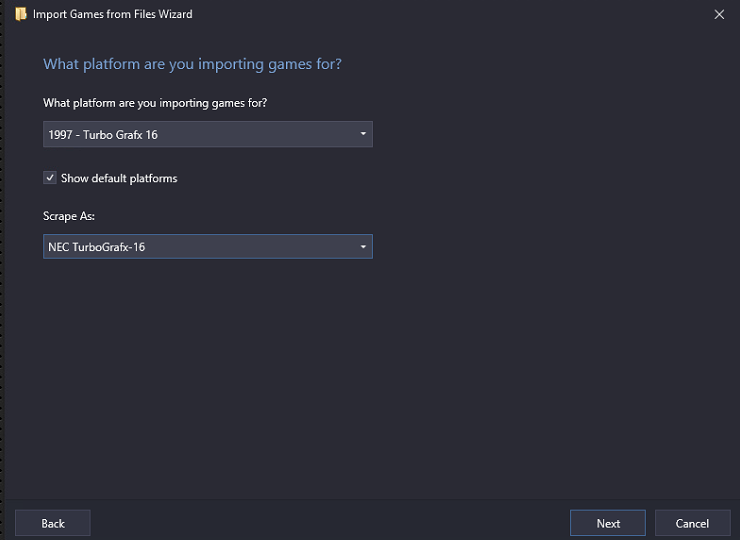The image size is (740, 540).
Task: Click the platform dropdown arrow icon
Action: [x=363, y=134]
